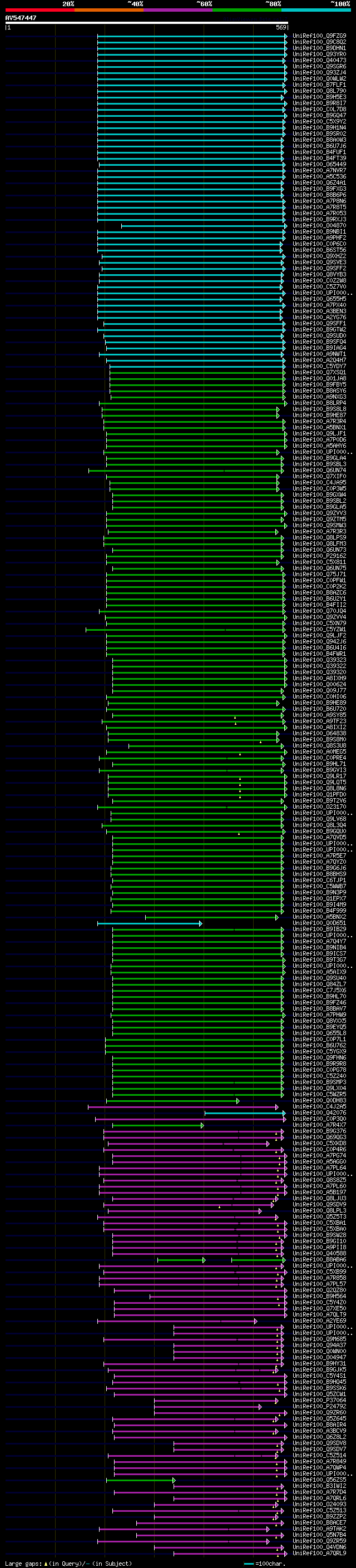Select the label UniRef100_B9T3G7

319,959
